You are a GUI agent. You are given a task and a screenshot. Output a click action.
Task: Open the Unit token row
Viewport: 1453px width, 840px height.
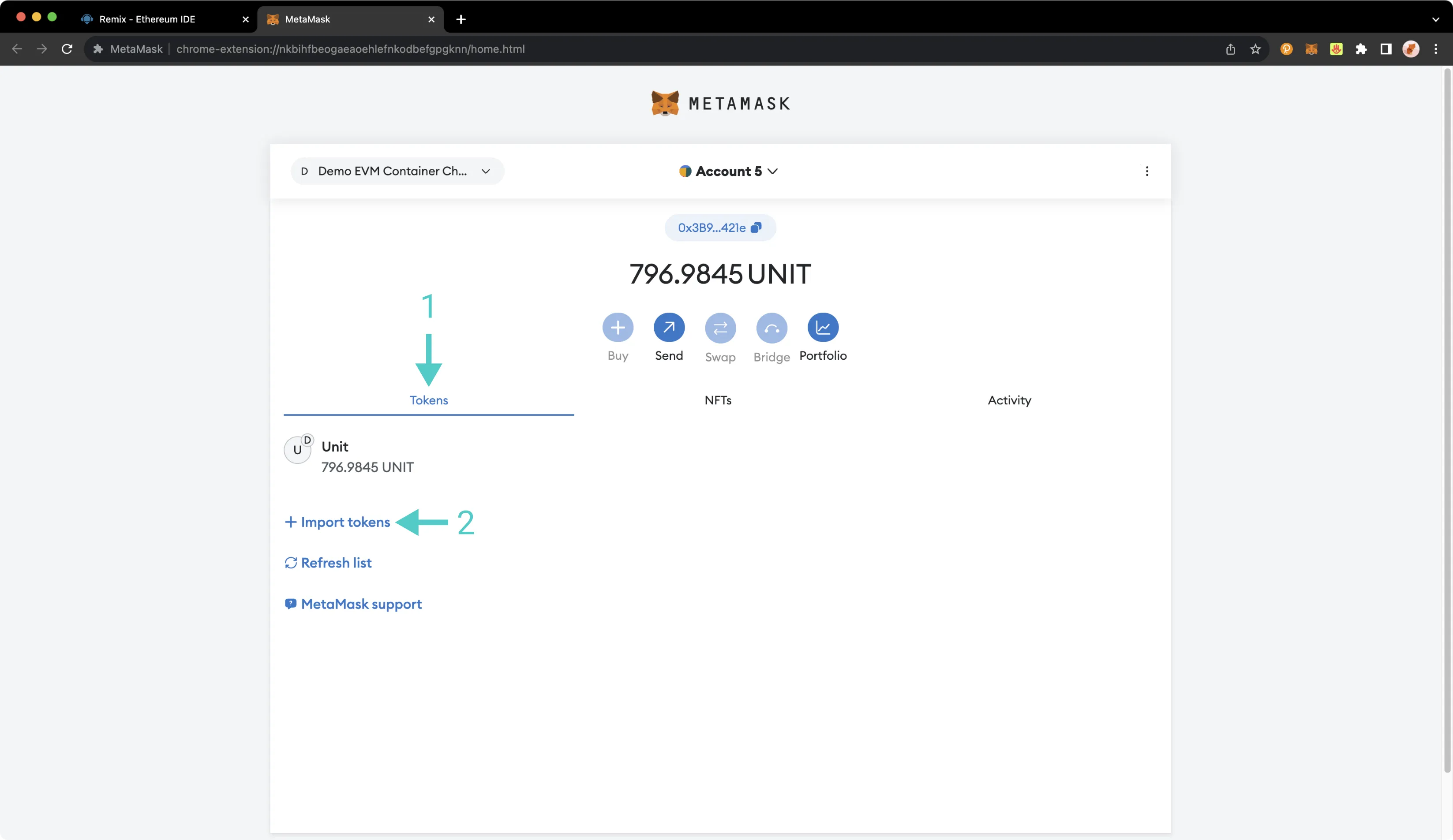[x=720, y=456]
